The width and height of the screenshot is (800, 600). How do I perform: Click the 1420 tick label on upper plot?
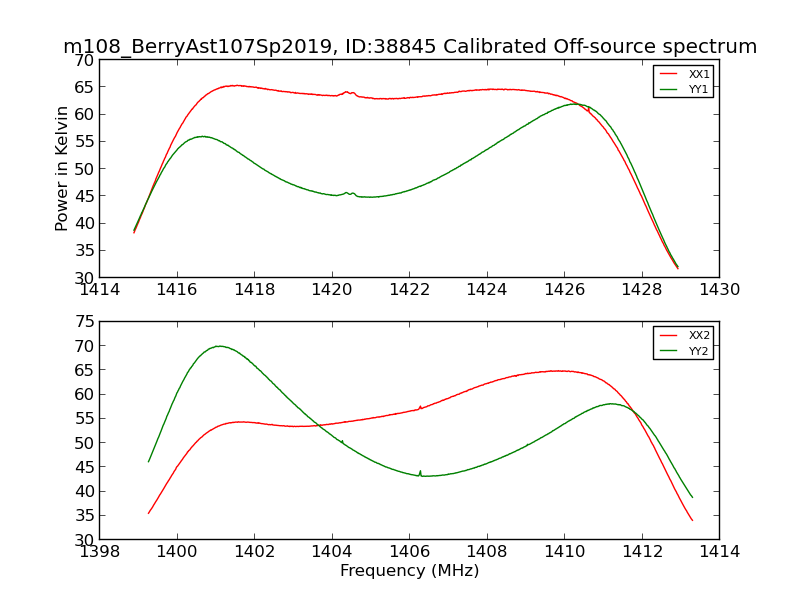332,290
